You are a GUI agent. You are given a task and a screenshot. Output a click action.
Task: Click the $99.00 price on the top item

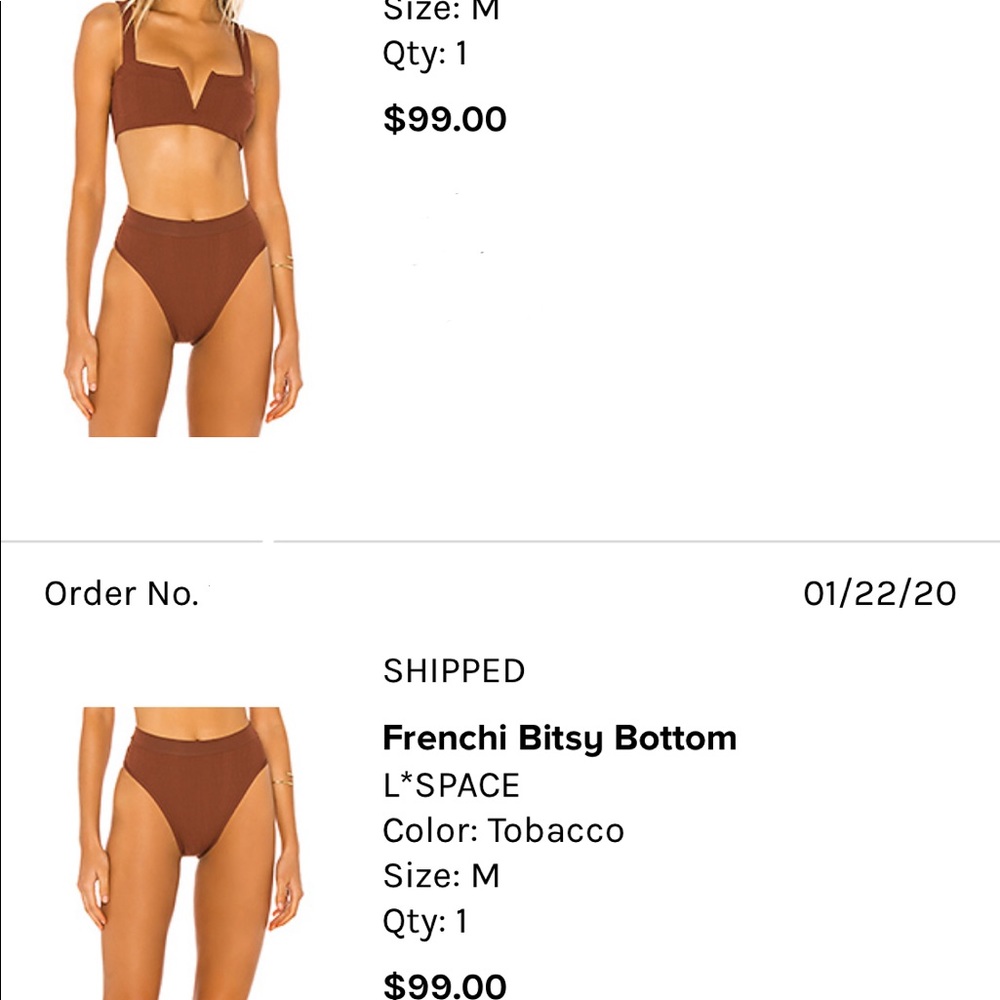(446, 119)
